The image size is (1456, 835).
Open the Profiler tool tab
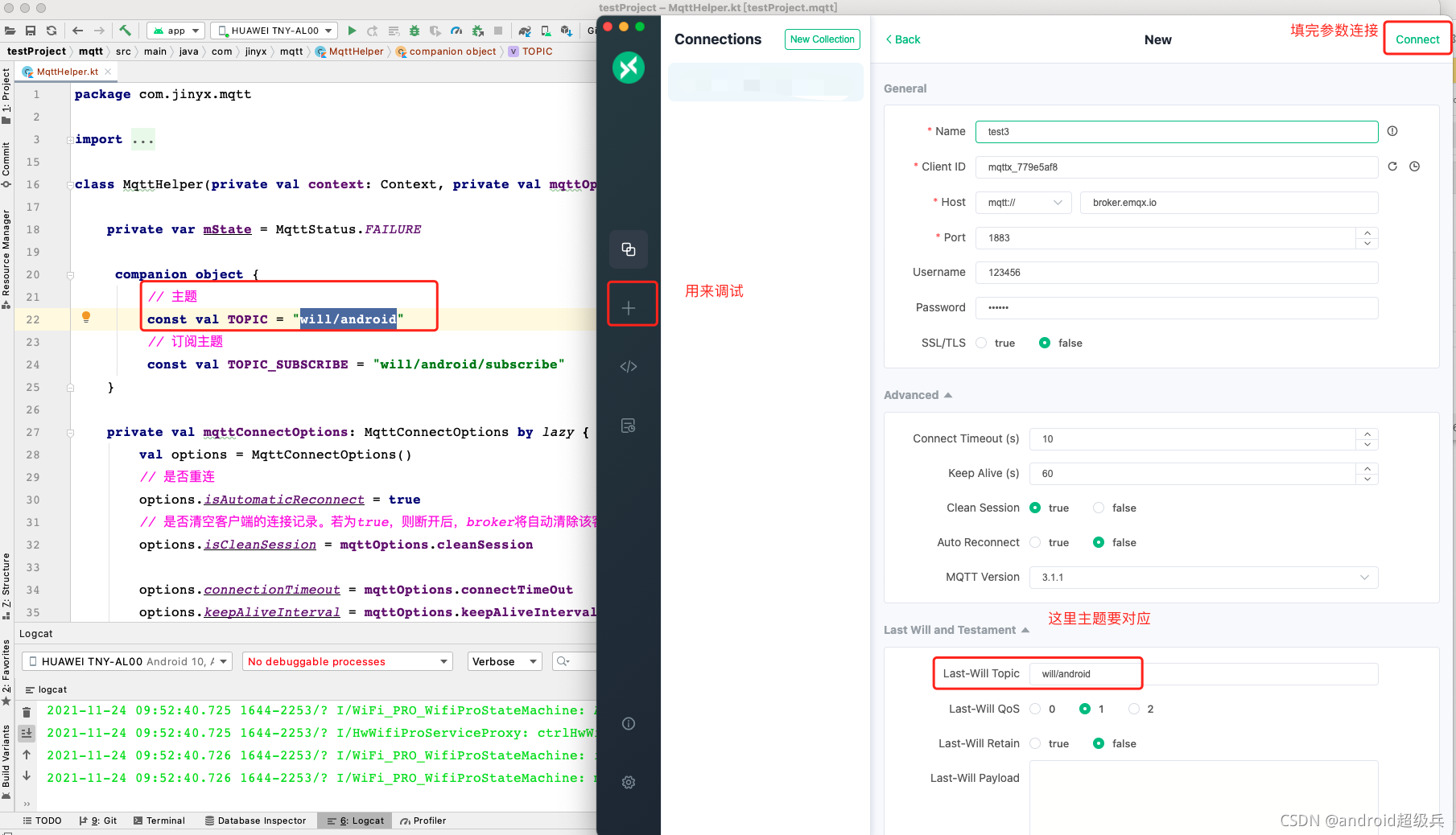coord(423,821)
